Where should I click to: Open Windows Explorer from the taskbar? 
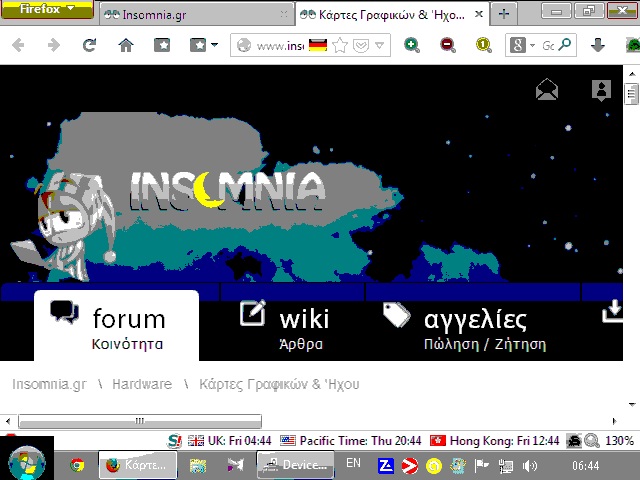(198, 465)
